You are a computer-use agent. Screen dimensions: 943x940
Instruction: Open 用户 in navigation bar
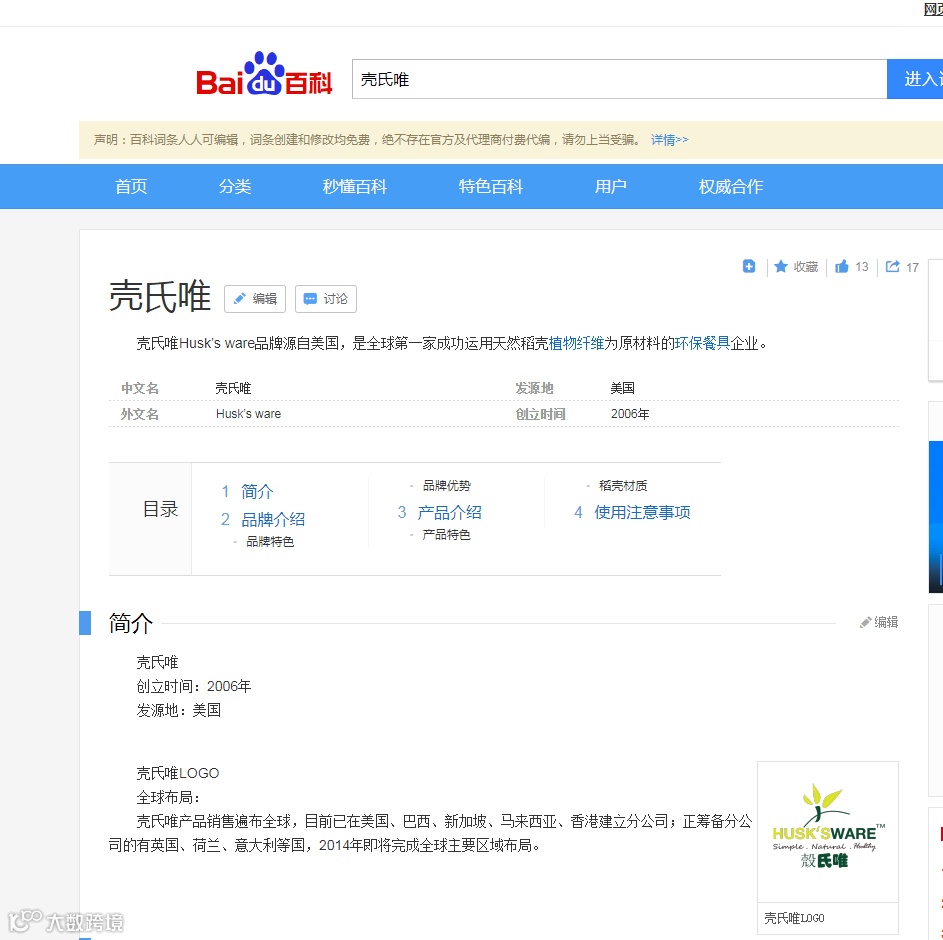tap(610, 186)
